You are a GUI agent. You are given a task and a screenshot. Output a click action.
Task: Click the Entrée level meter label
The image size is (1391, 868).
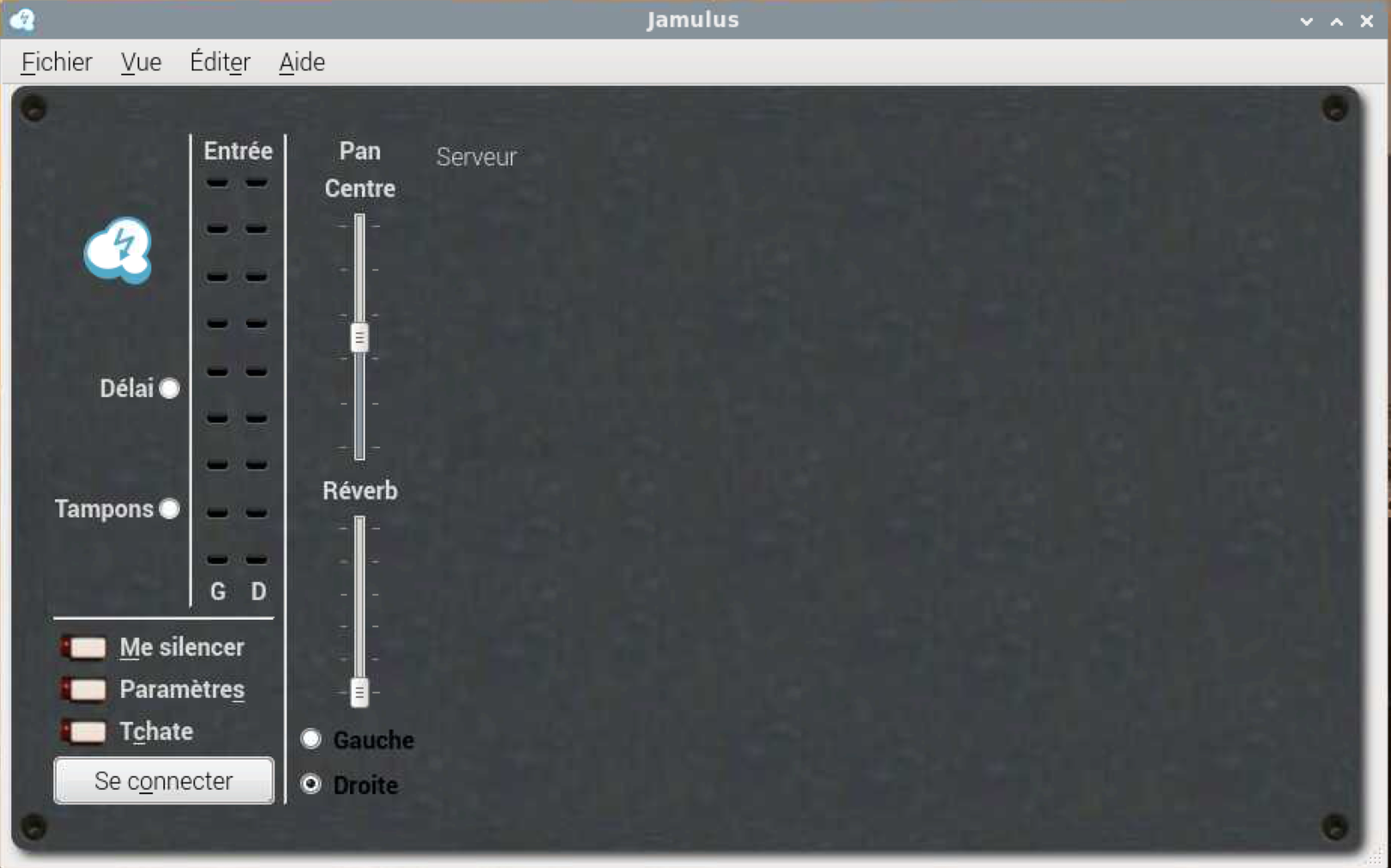point(238,151)
